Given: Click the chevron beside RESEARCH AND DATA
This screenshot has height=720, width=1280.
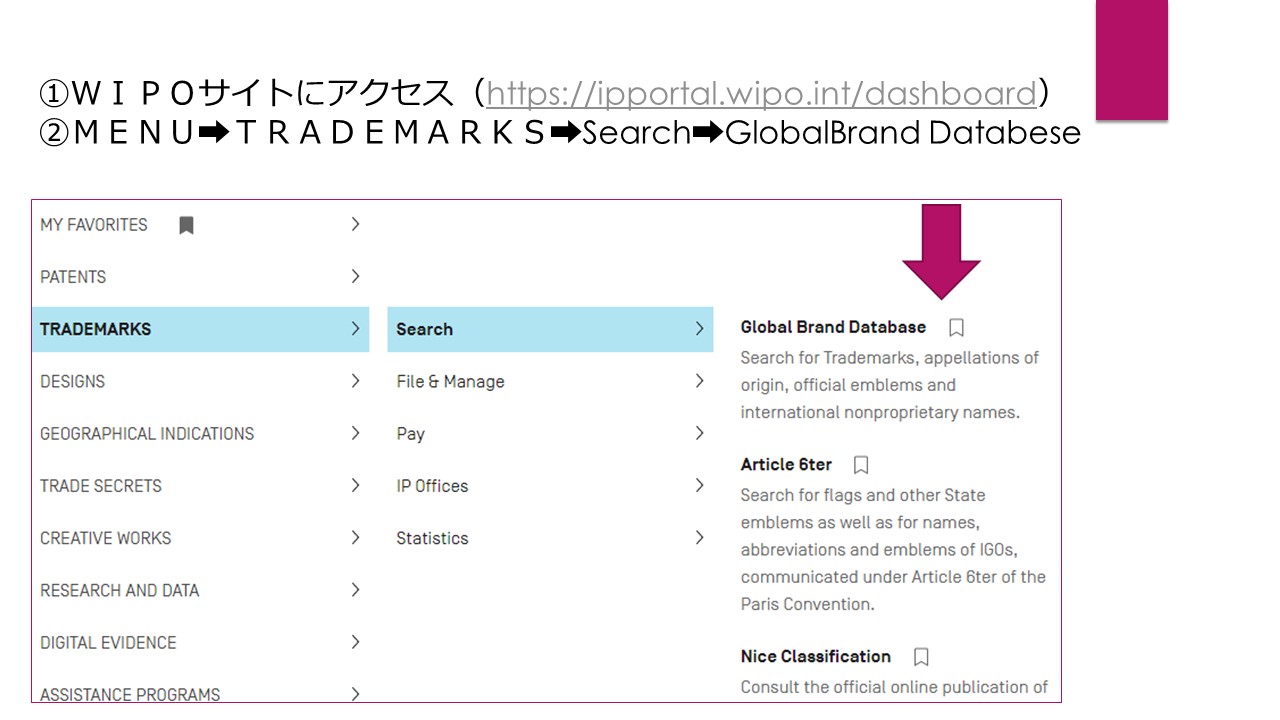Looking at the screenshot, I should coord(355,590).
